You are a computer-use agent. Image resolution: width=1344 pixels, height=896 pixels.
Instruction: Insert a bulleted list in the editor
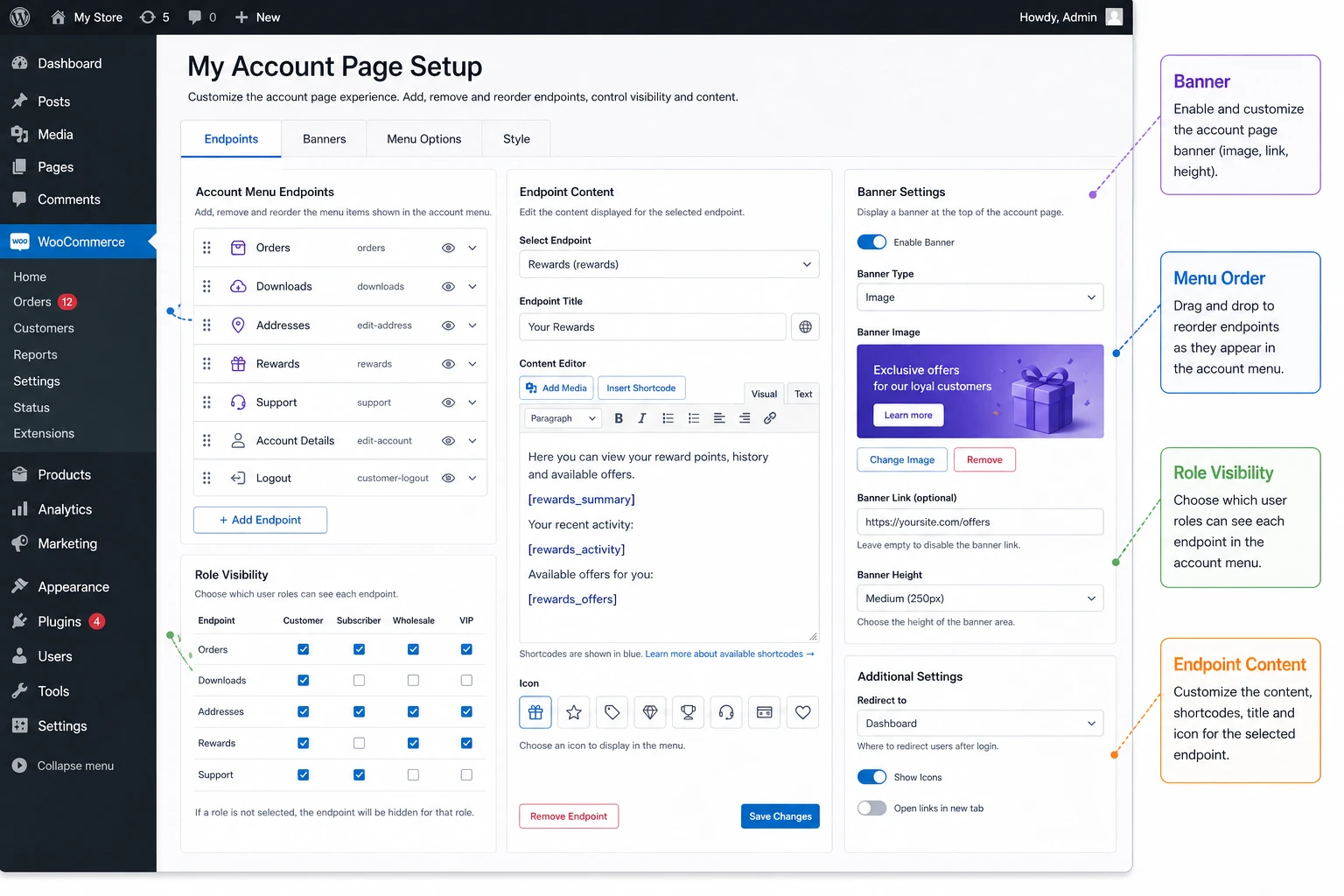[x=668, y=418]
